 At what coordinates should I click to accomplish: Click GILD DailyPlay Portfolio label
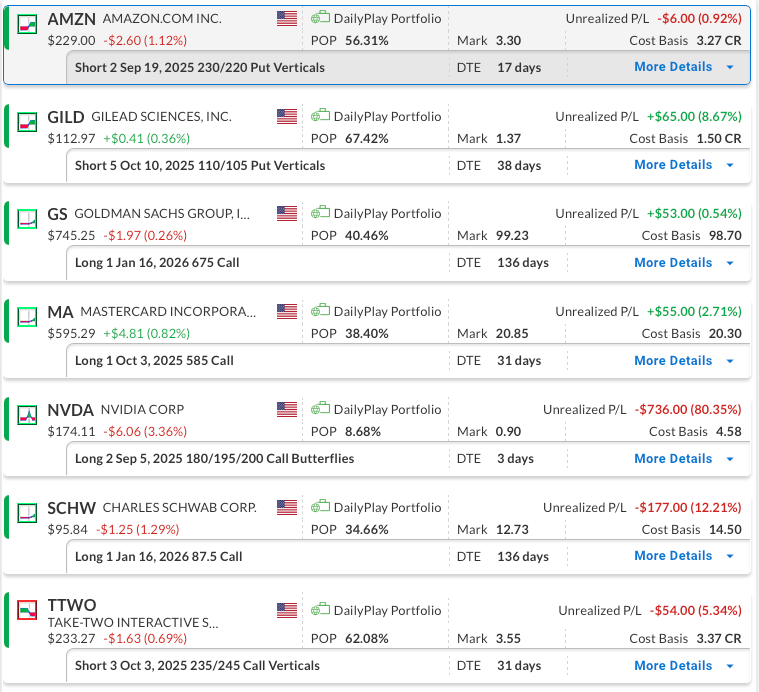point(387,117)
